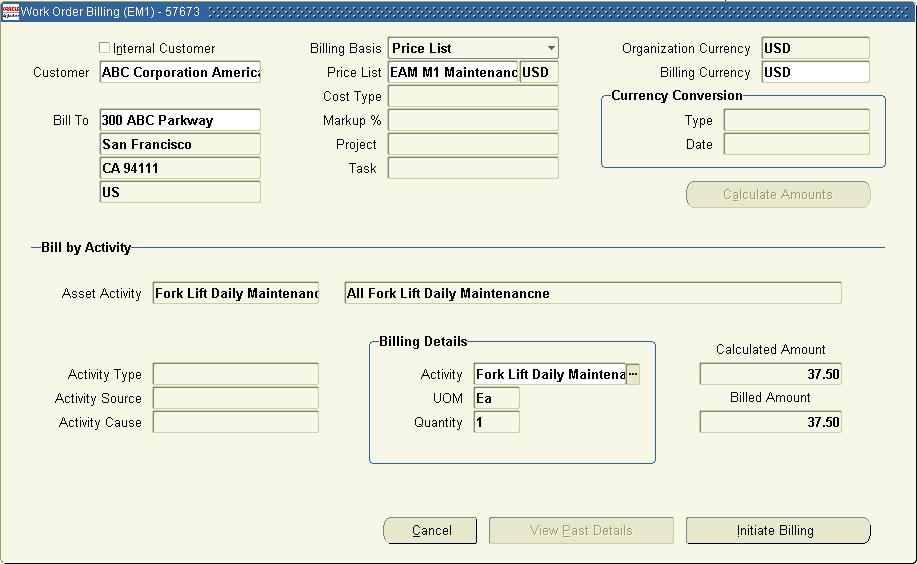The image size is (917, 564).
Task: Click the Billing Details group label
Action: click(x=423, y=341)
